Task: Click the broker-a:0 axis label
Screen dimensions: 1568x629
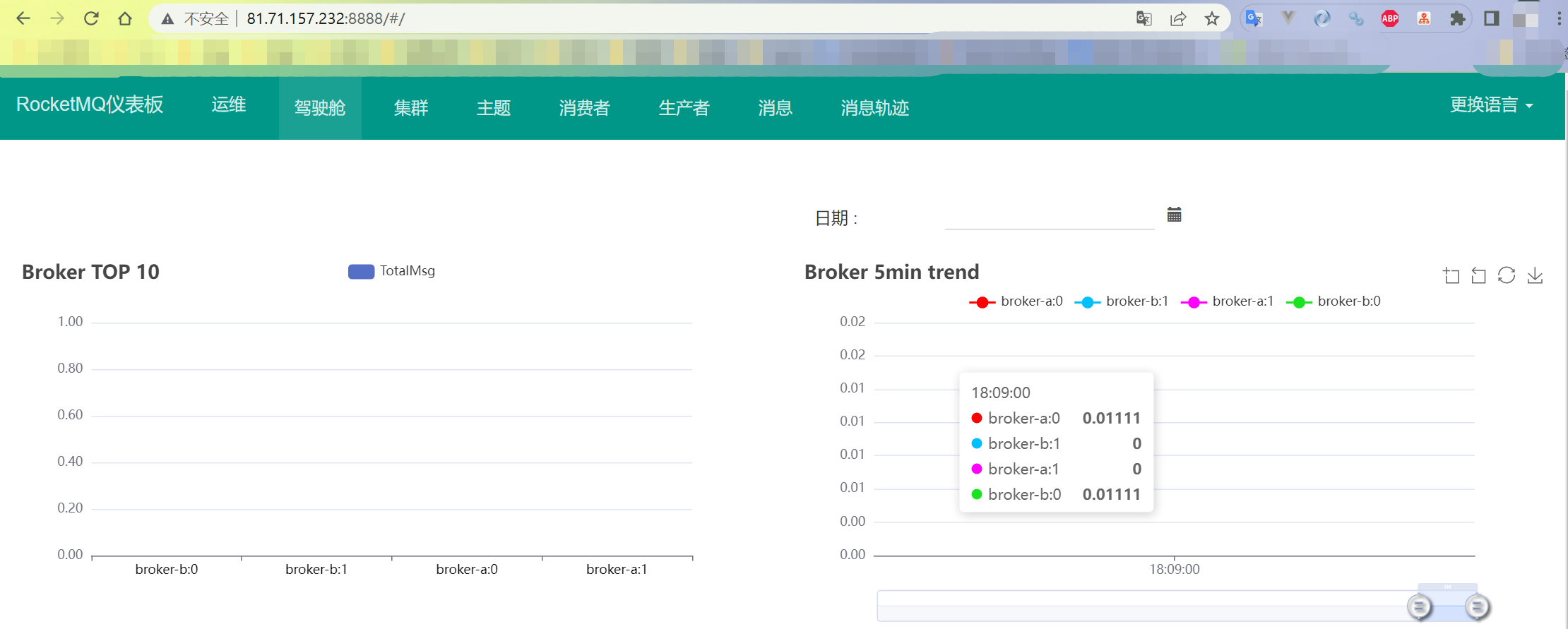Action: click(x=467, y=569)
